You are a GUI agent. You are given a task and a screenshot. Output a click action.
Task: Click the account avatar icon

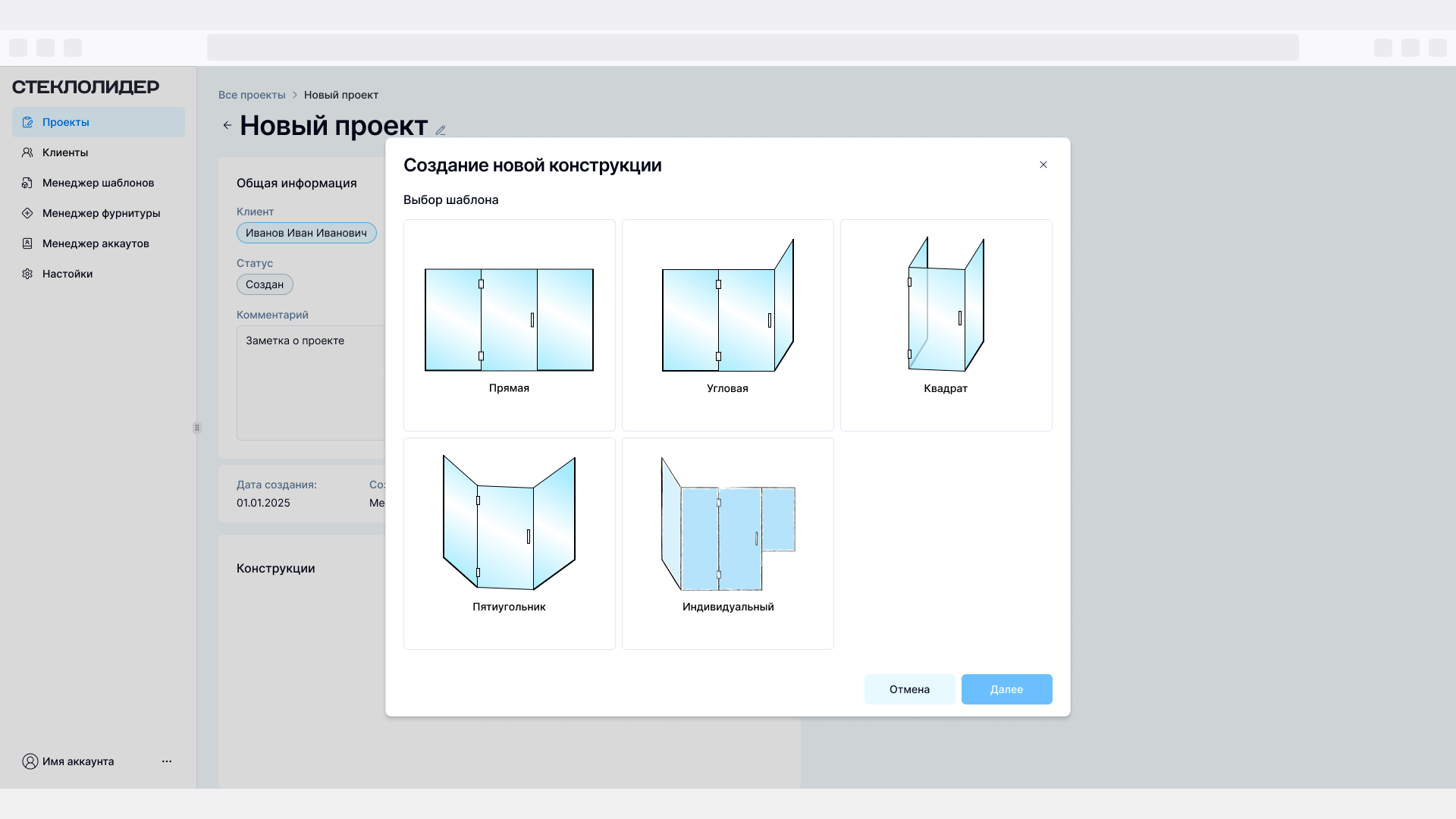pos(30,761)
